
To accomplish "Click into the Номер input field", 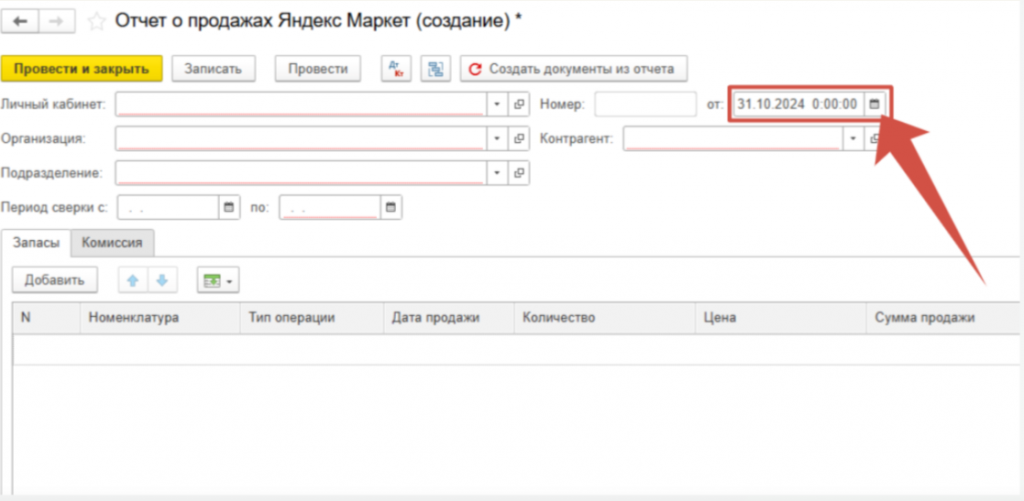I will click(x=645, y=104).
